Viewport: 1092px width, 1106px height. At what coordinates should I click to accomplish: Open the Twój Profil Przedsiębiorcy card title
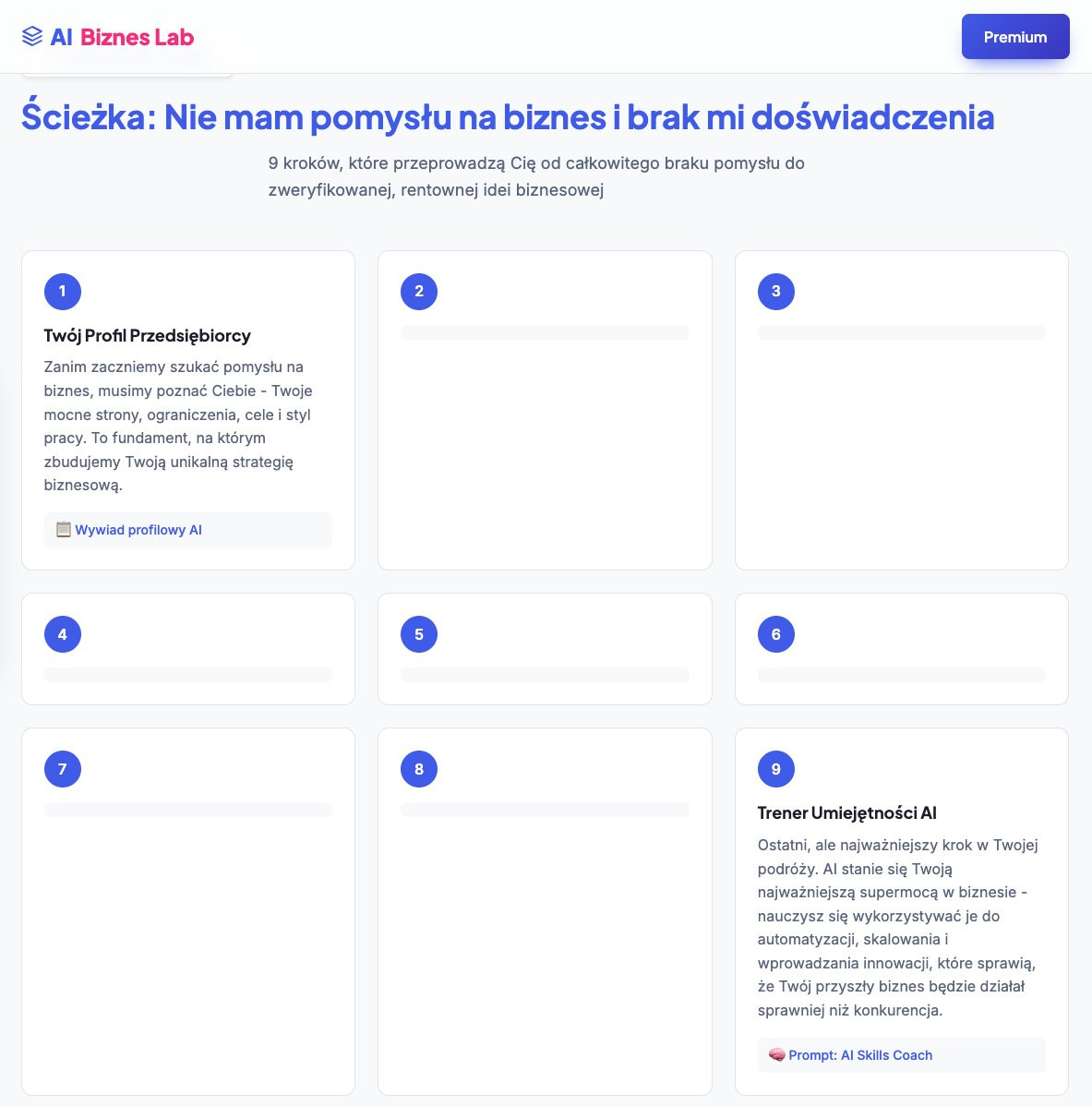(x=148, y=336)
